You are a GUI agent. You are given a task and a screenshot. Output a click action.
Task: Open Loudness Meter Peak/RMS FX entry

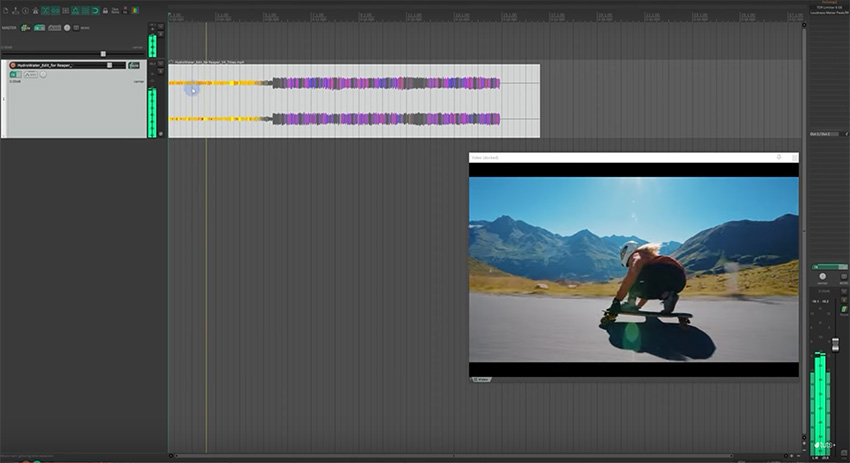pos(828,12)
